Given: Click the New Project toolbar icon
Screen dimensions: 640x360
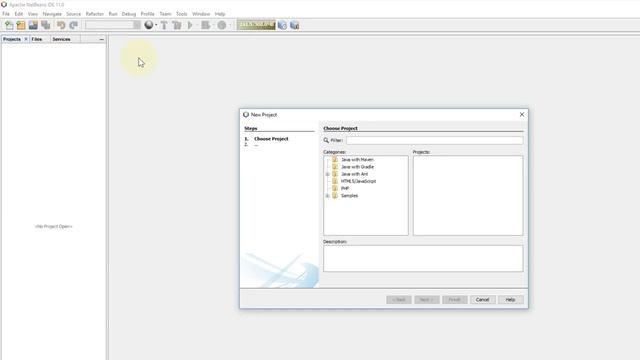Looking at the screenshot, I should 21,25.
